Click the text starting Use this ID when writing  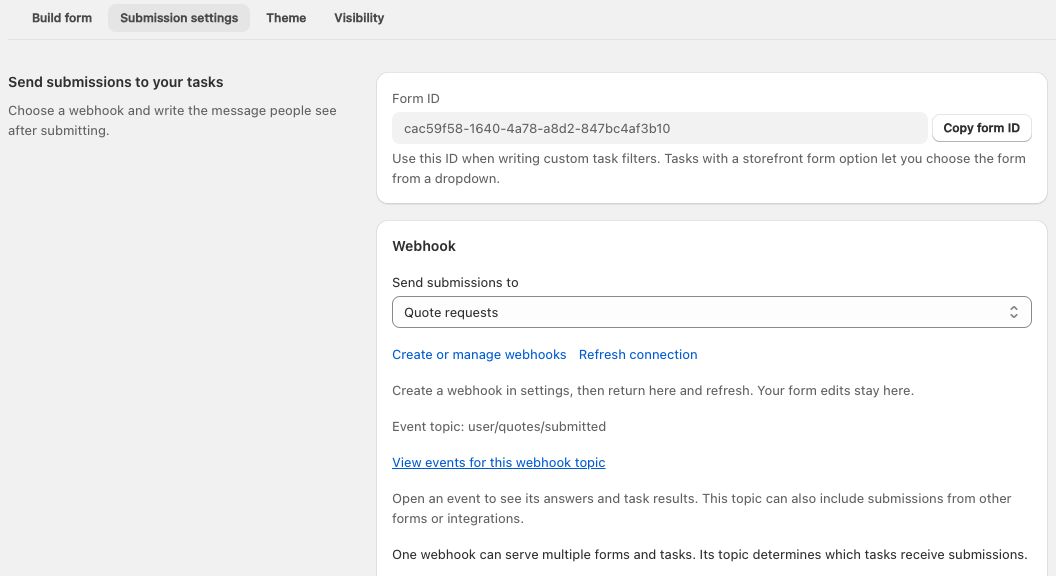point(708,168)
